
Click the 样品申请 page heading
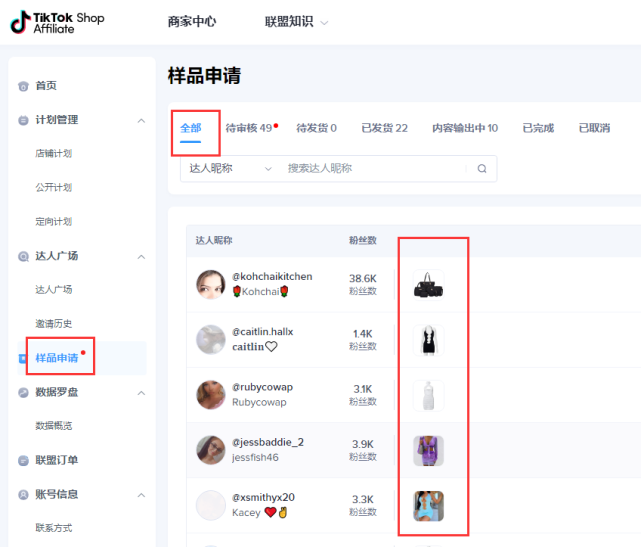point(204,76)
